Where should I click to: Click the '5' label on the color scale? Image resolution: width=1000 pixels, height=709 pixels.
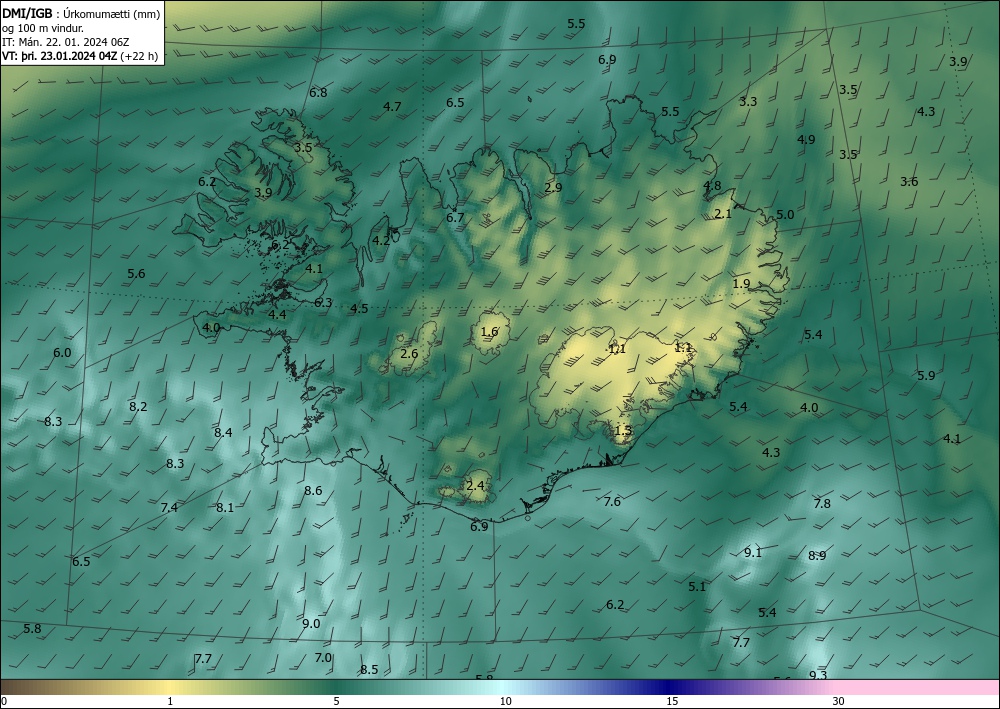point(336,701)
